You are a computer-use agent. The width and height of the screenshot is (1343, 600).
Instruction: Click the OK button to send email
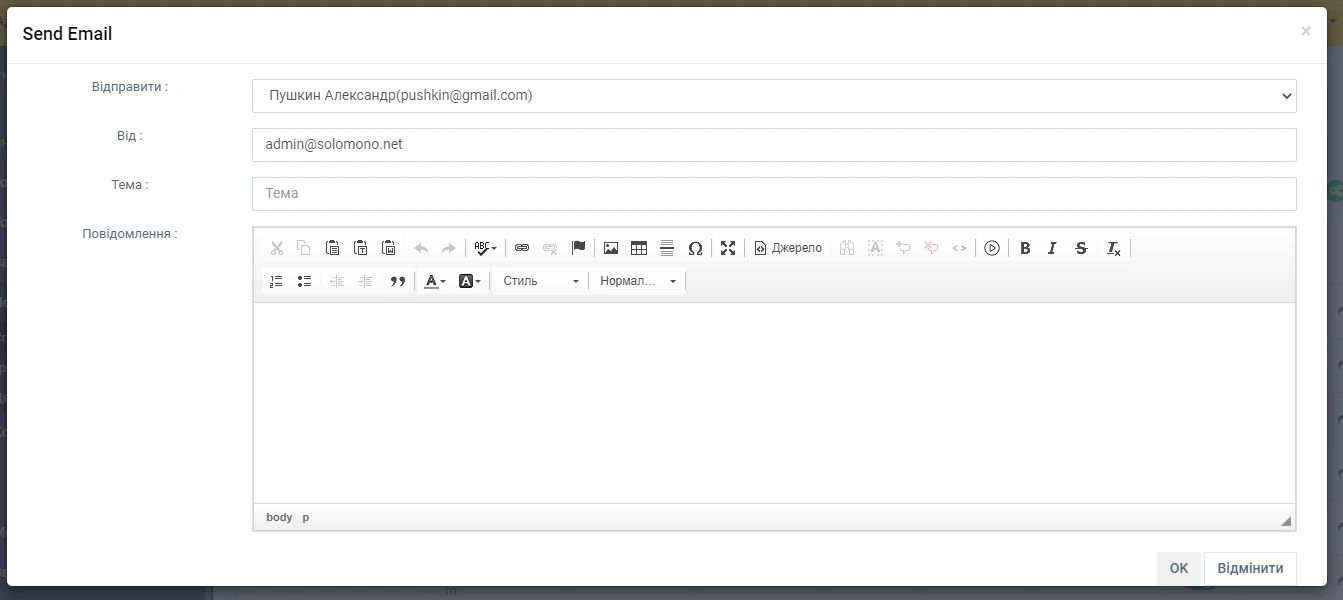coord(1179,568)
